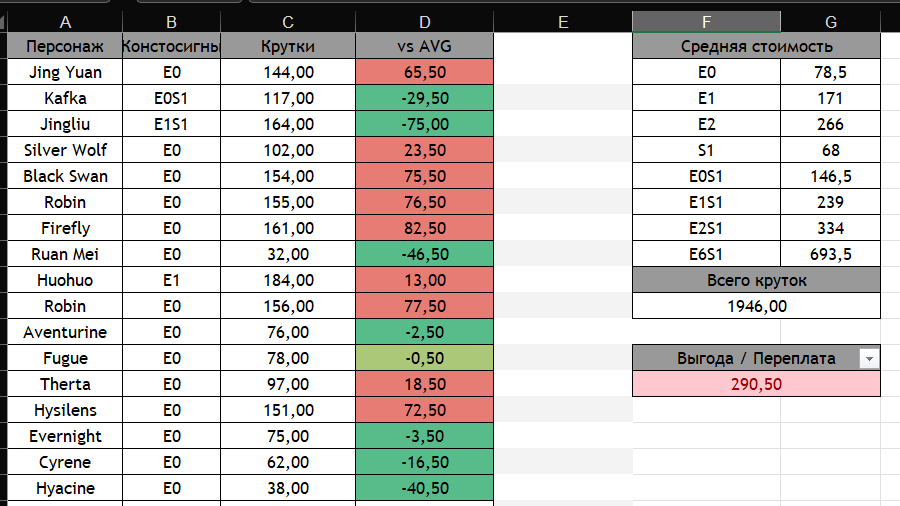Select the column A header

(65, 21)
